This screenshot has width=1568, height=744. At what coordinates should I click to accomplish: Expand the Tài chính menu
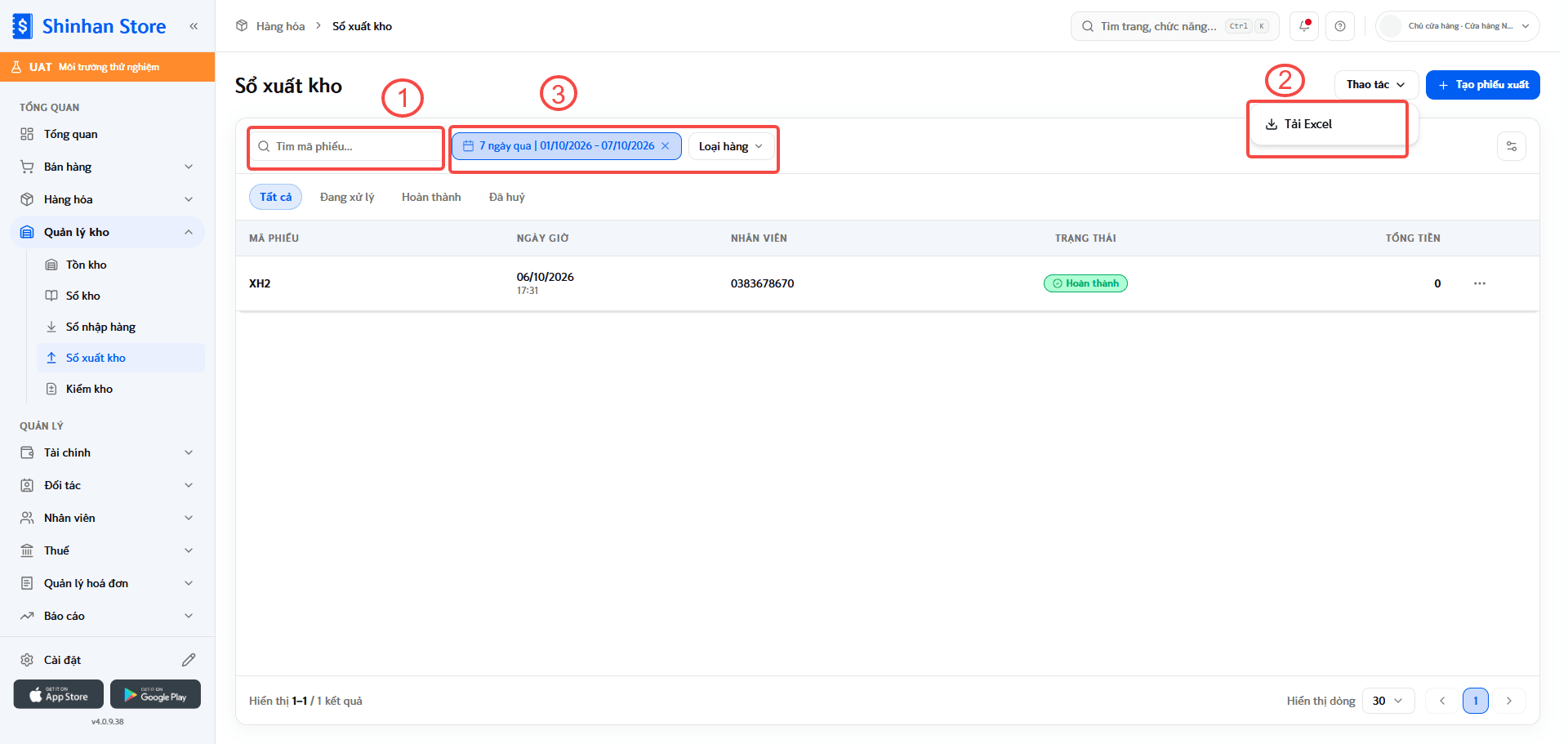(107, 452)
